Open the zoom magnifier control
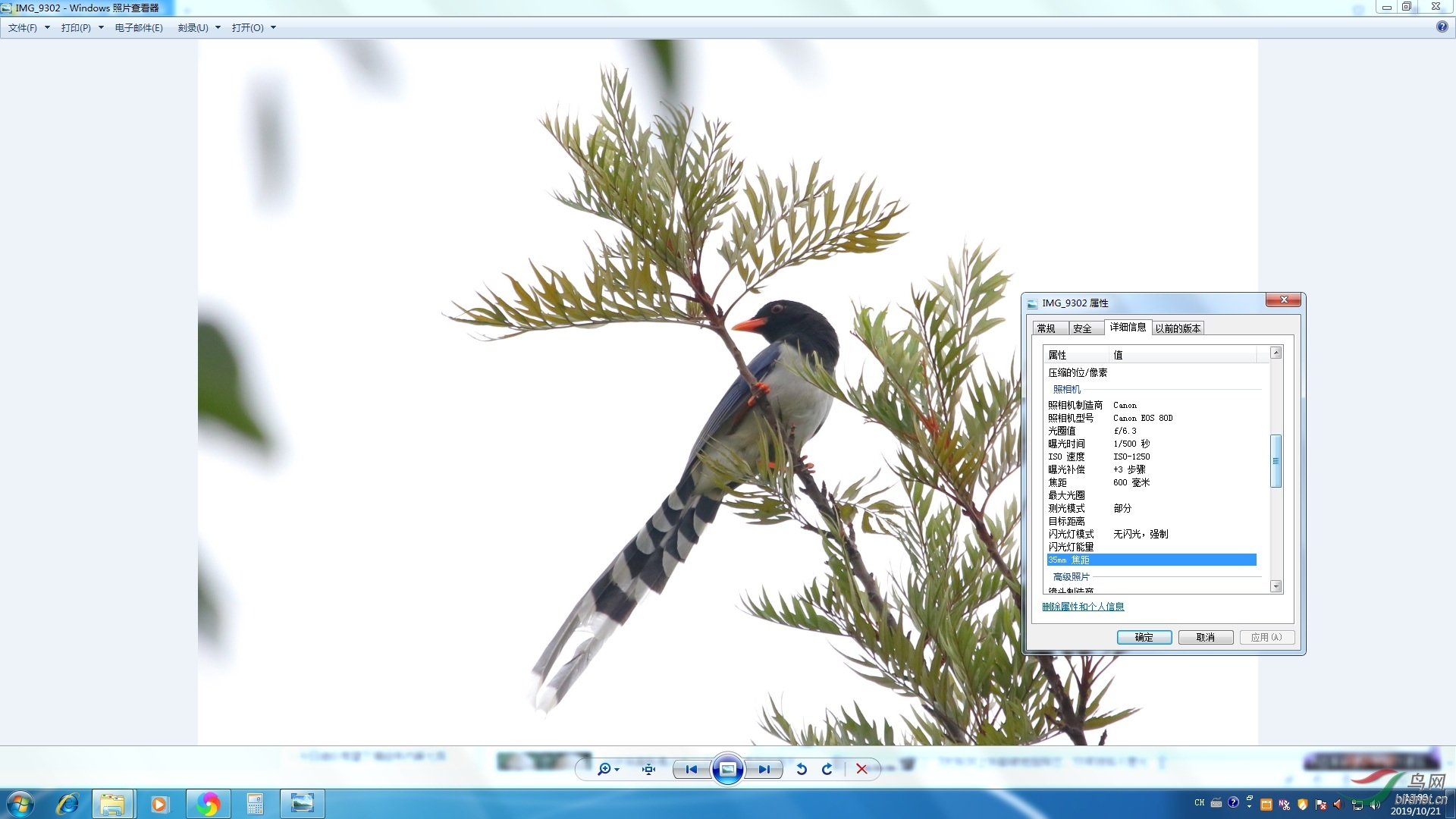1456x819 pixels. (x=605, y=769)
